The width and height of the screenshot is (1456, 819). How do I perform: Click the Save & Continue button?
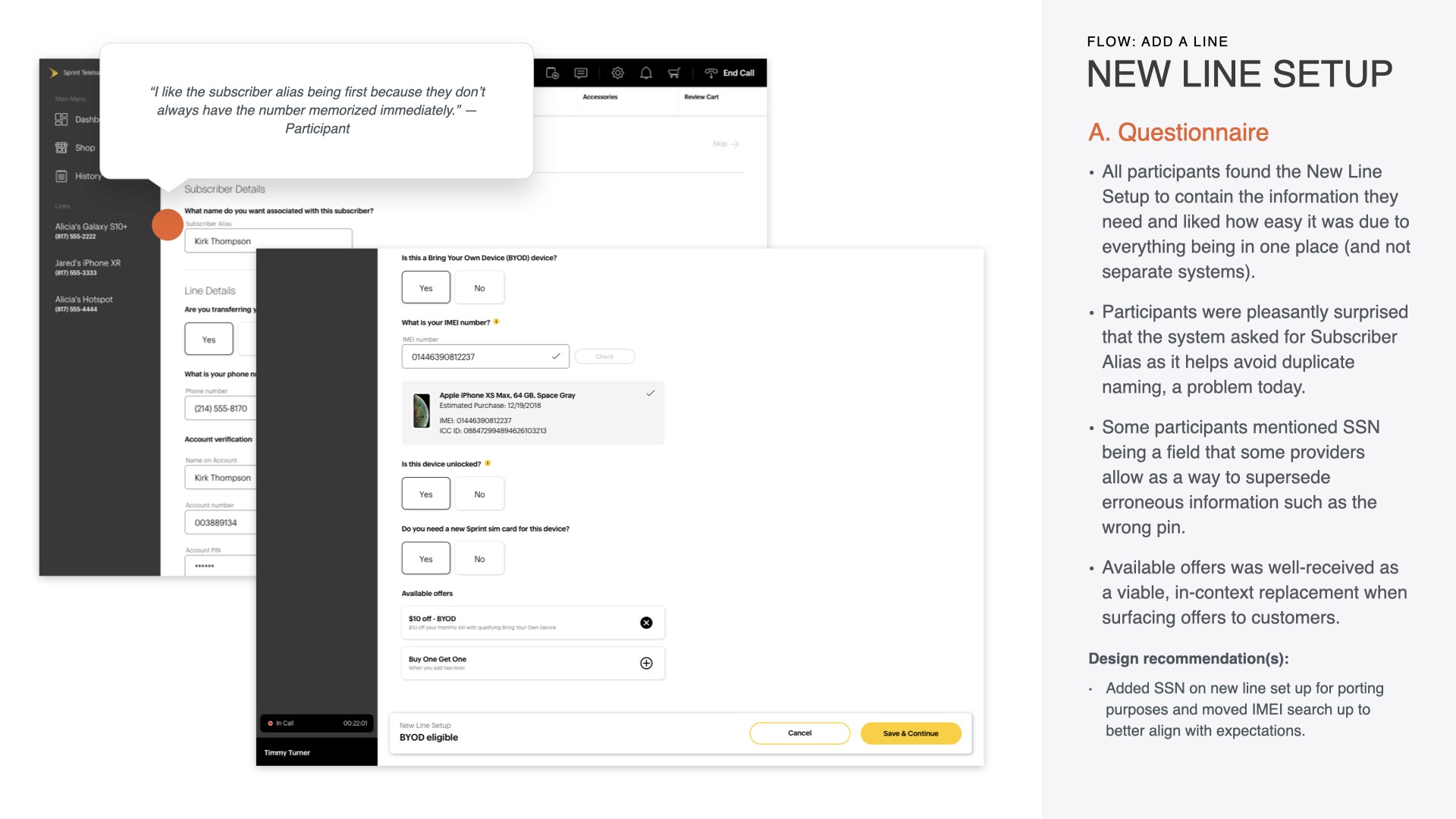coord(911,733)
